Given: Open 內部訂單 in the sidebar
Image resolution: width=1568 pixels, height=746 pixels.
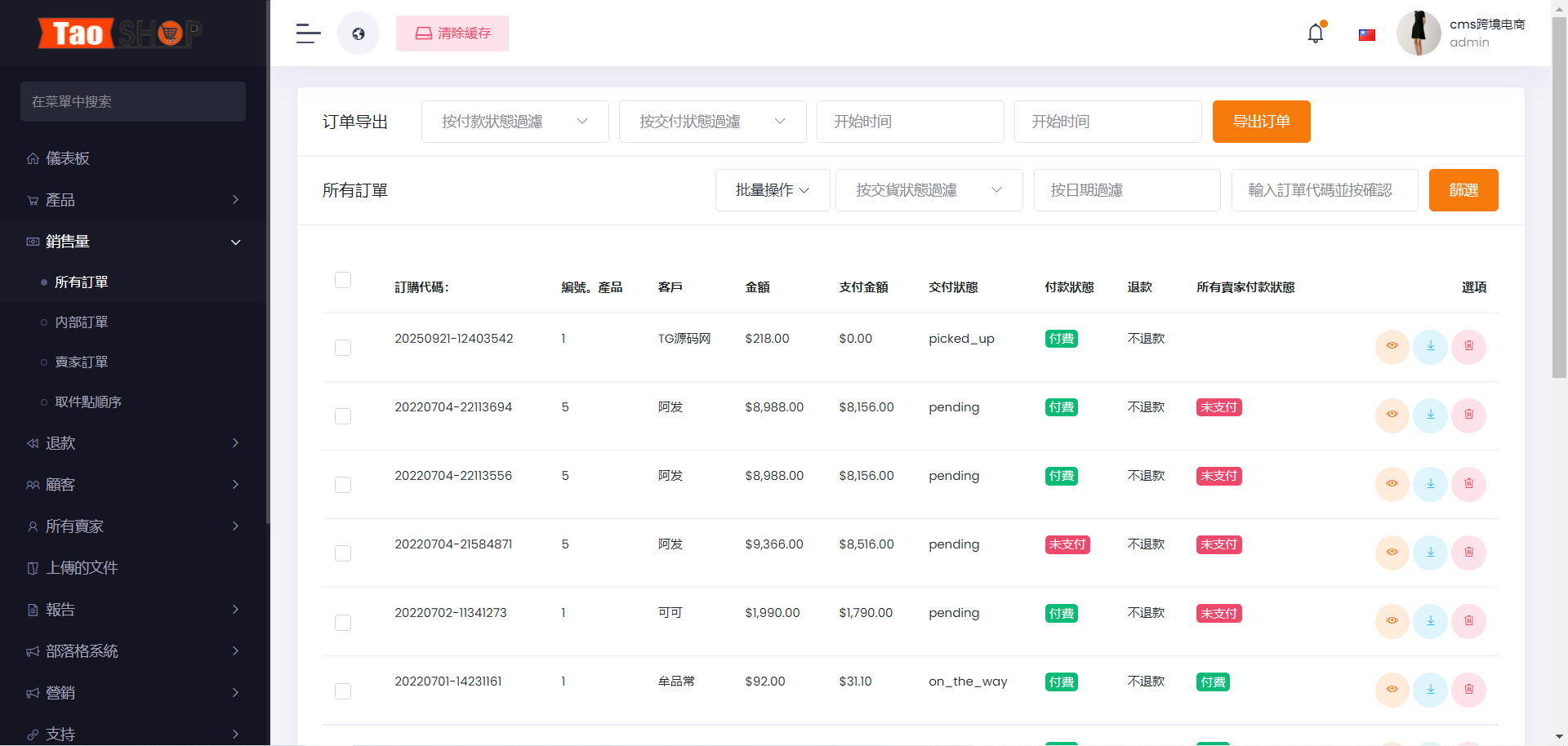Looking at the screenshot, I should [82, 322].
